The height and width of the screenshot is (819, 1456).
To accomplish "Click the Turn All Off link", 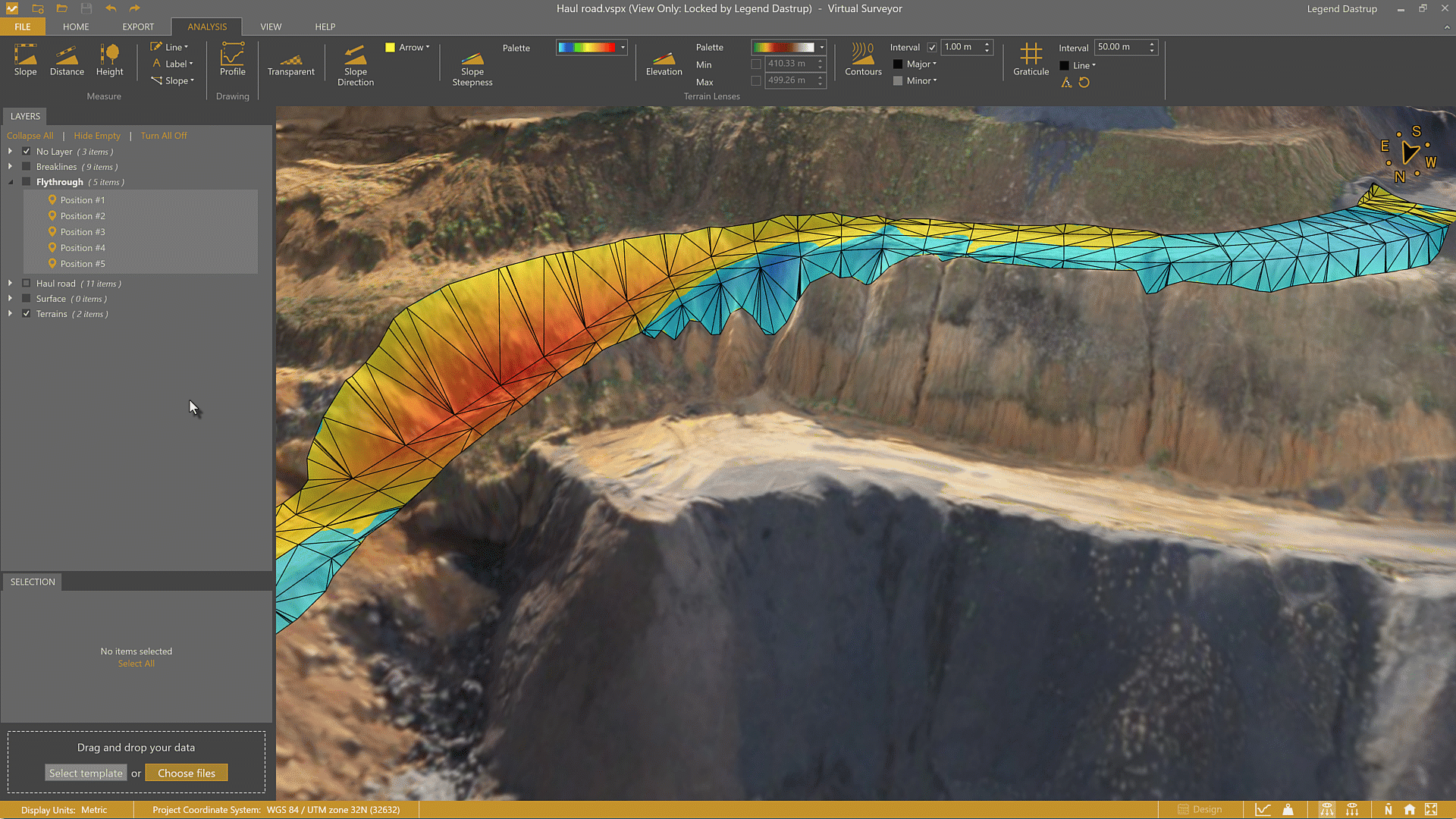I will 163,136.
